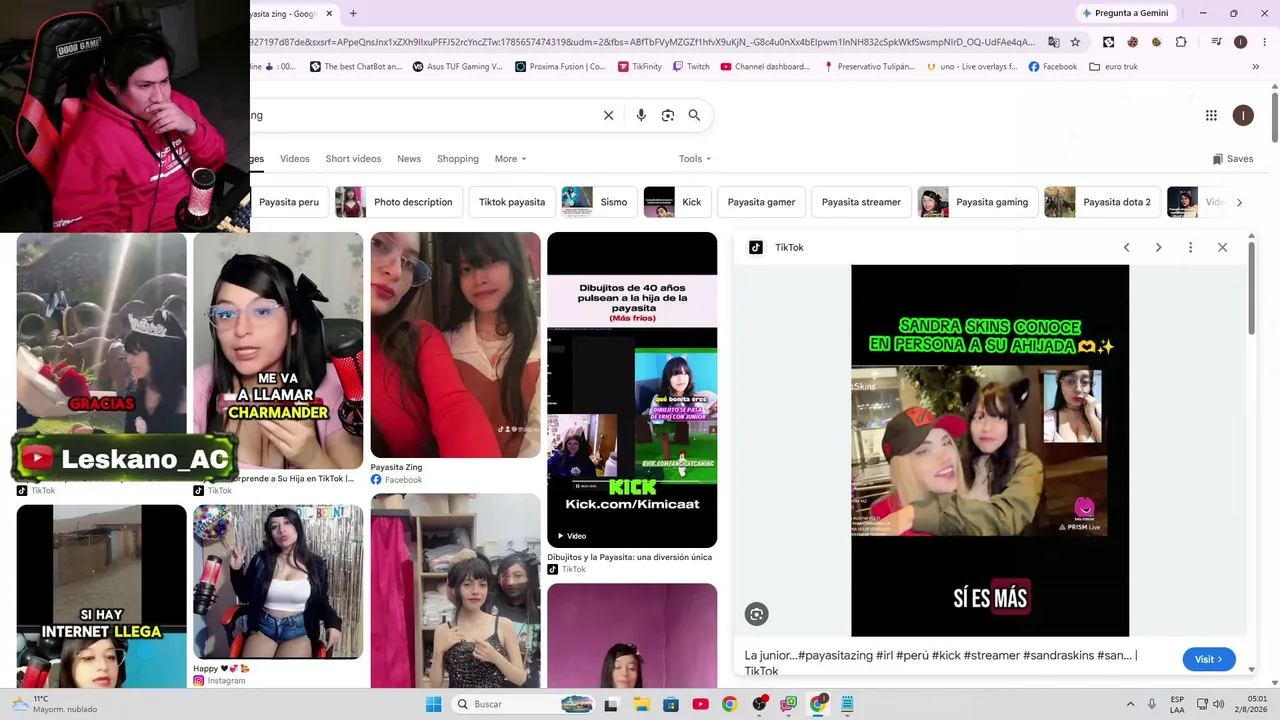This screenshot has width=1280, height=720.
Task: Click the Chrome address bar URL
Action: click(x=645, y=42)
